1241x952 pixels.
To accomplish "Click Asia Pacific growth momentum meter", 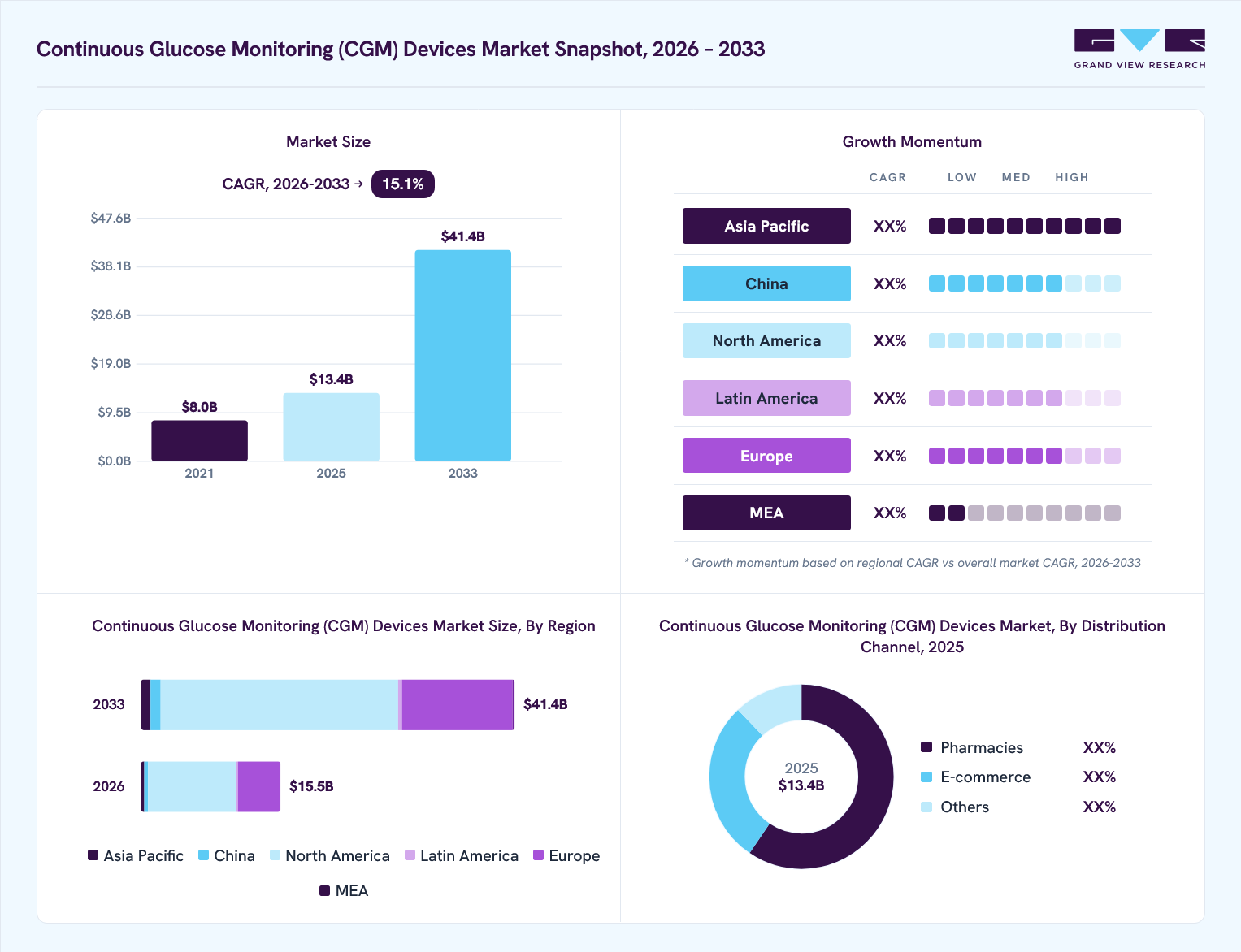I will [x=1025, y=226].
